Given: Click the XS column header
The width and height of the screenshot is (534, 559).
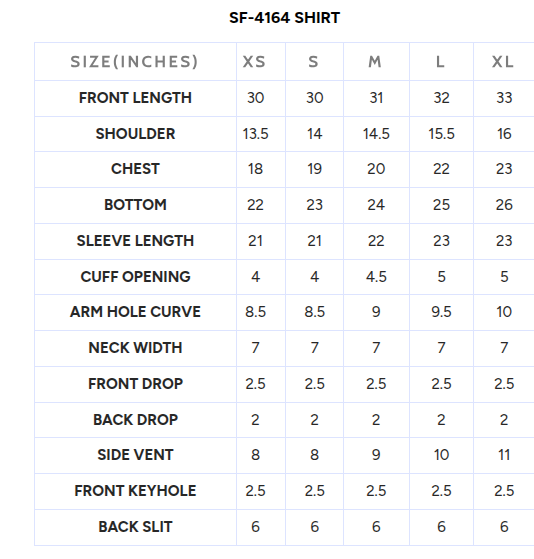Looking at the screenshot, I should 255,62.
